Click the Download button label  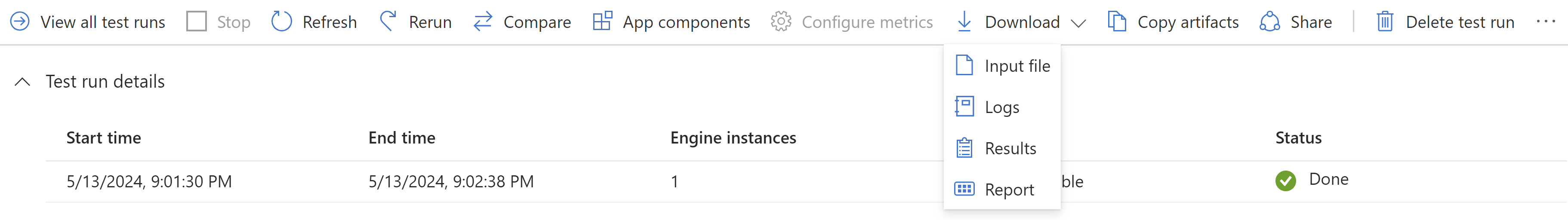click(x=1021, y=22)
